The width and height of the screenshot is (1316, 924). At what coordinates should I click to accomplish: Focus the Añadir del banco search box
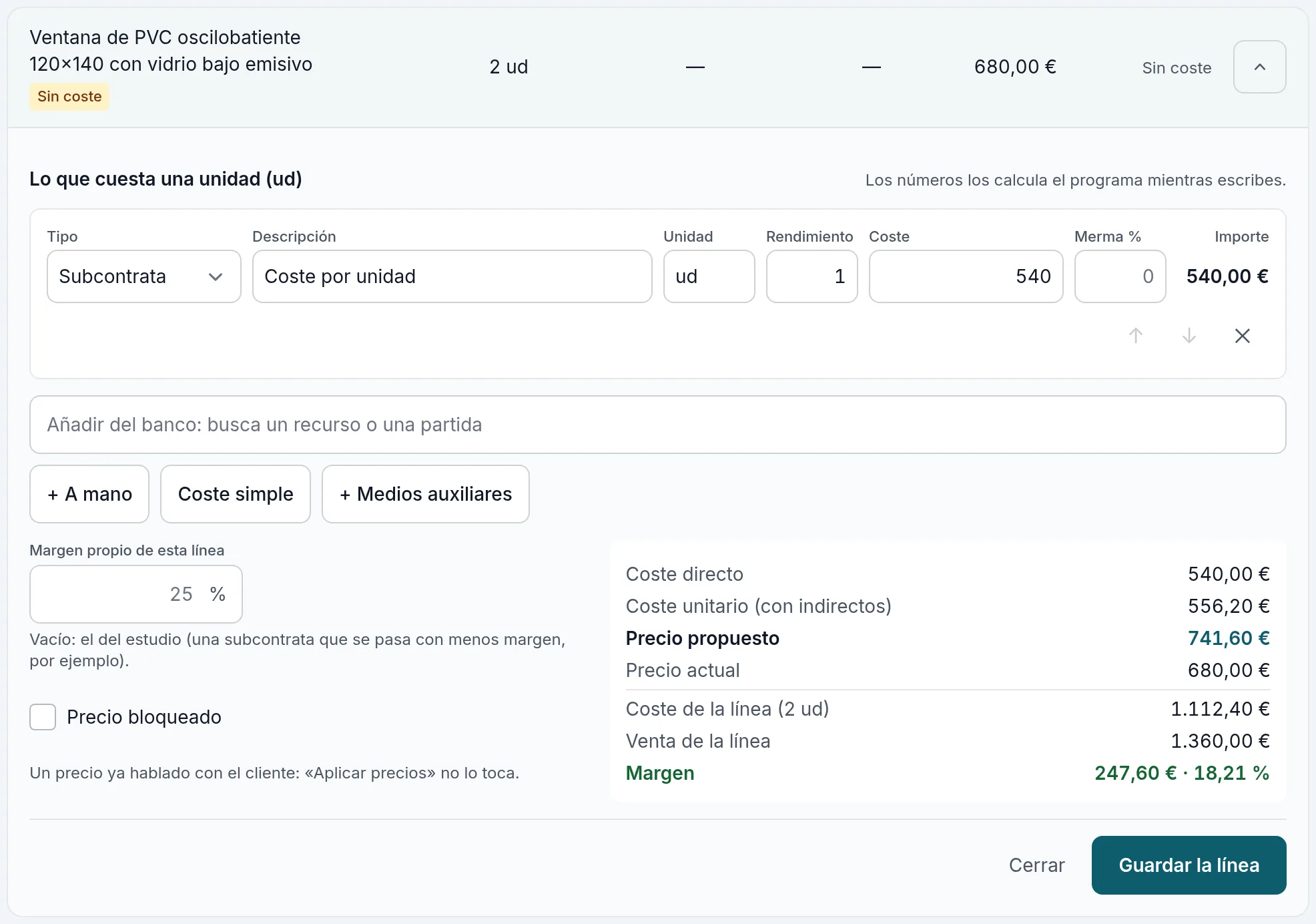pyautogui.click(x=658, y=425)
